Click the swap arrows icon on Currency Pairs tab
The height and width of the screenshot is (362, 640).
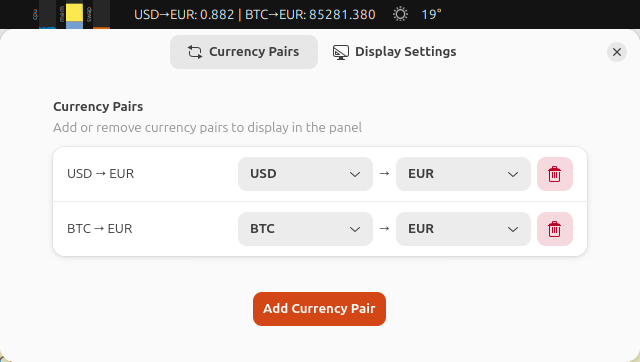(x=195, y=52)
